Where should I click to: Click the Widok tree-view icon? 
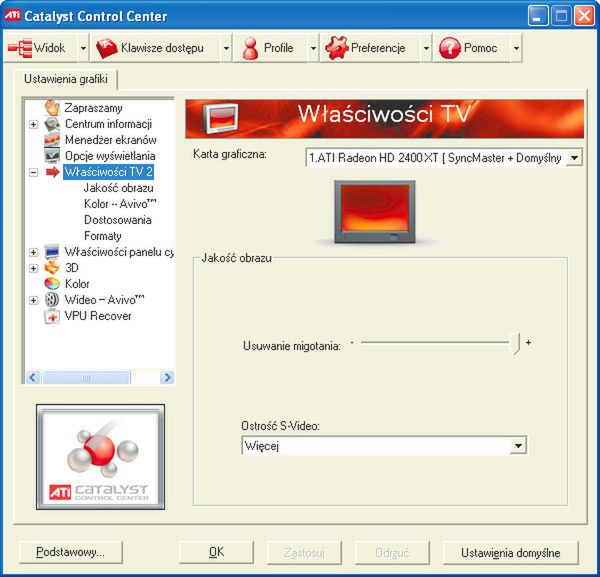(20, 48)
